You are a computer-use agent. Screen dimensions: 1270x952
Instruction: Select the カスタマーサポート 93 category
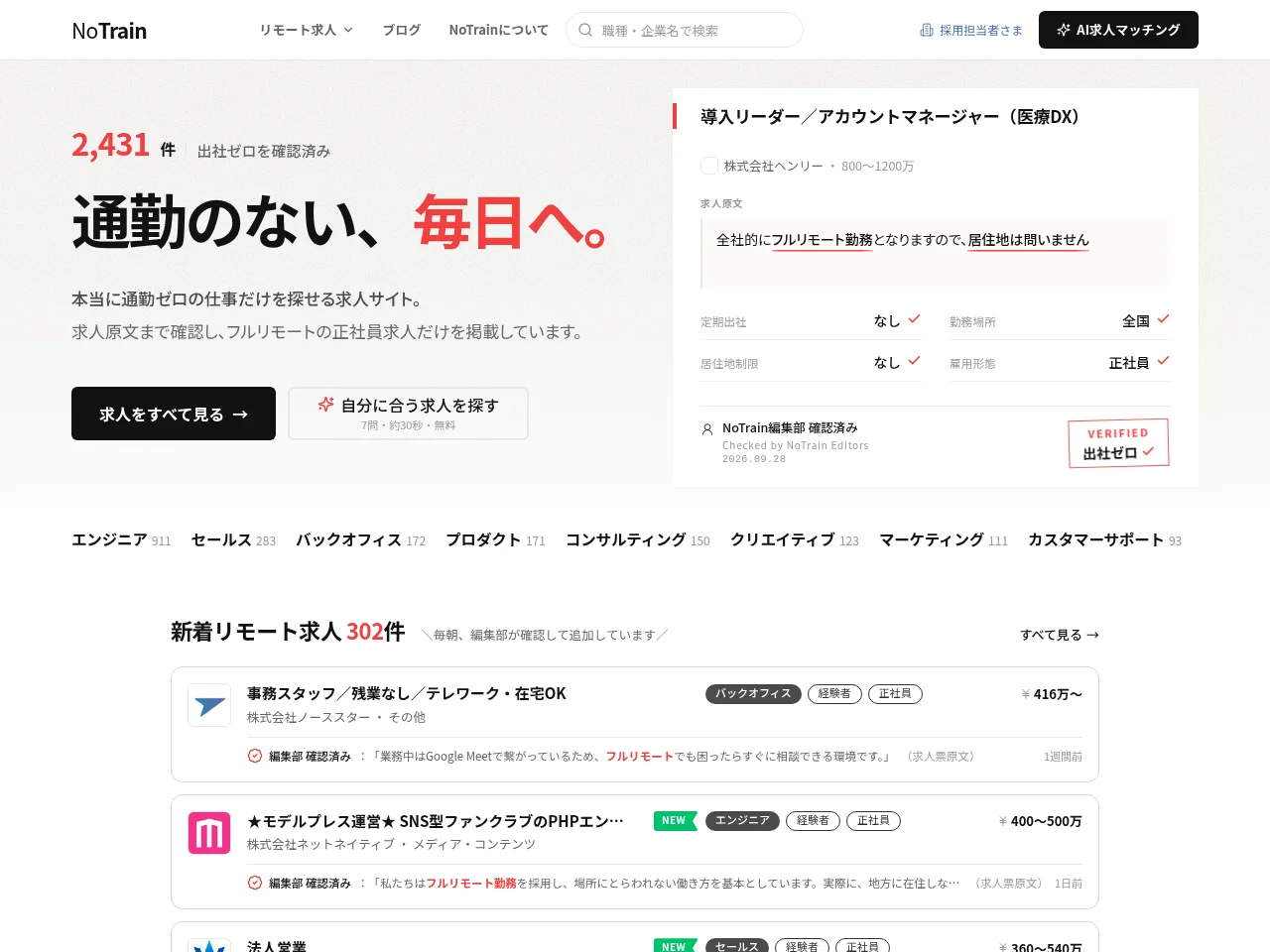[1105, 539]
